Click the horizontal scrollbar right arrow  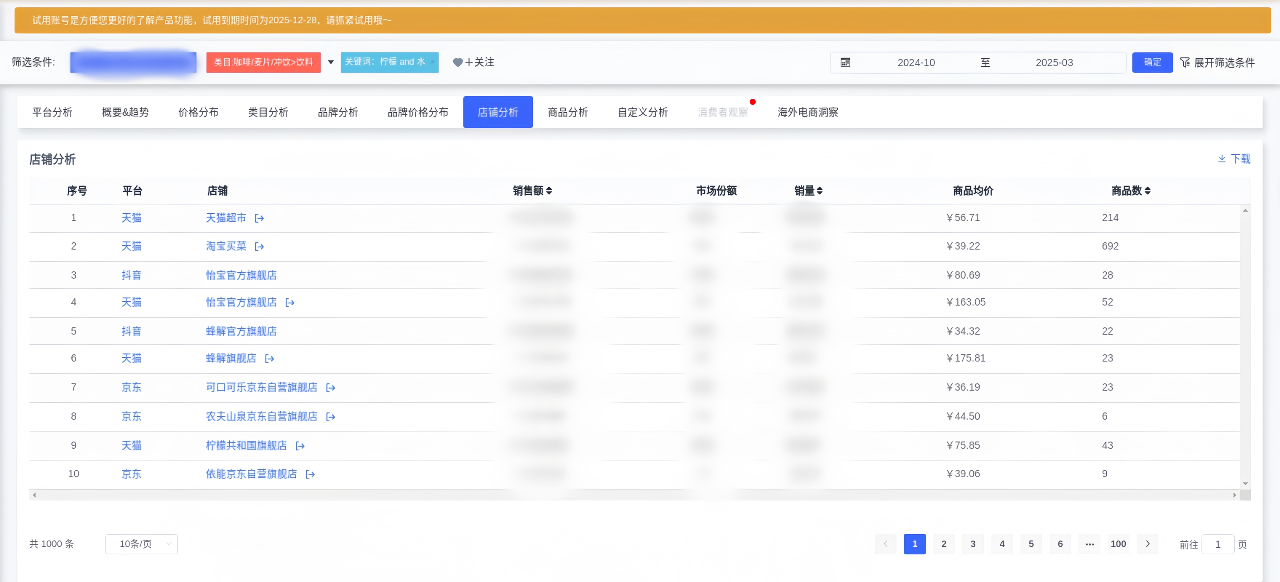tap(1235, 495)
